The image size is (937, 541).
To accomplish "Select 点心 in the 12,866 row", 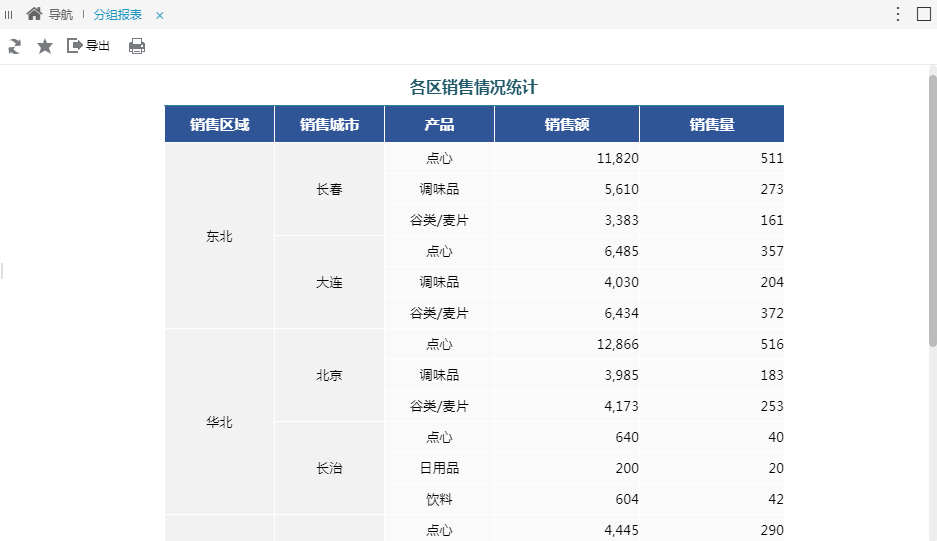I will (x=439, y=344).
